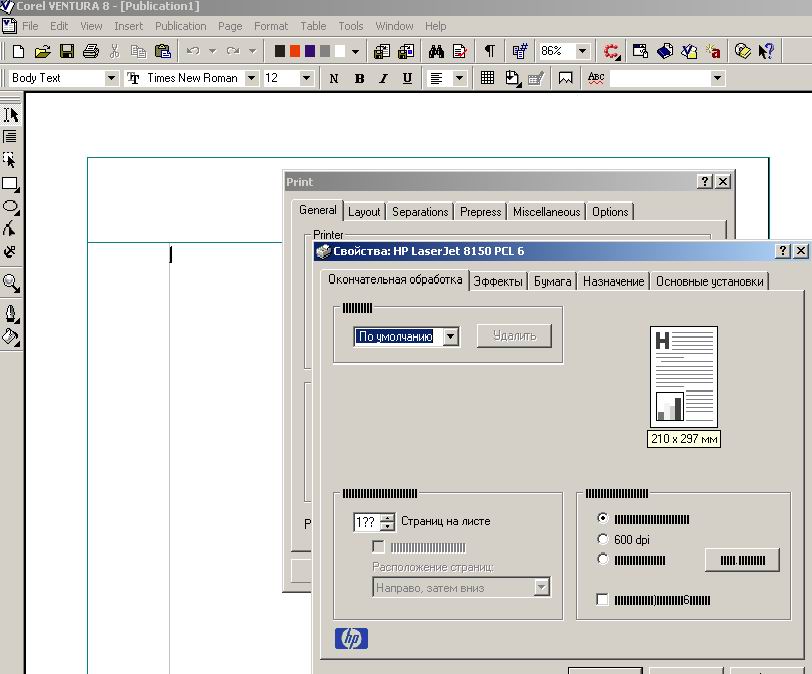Open the Body Text style dropdown
Screen dimensions: 812x674
(111, 79)
